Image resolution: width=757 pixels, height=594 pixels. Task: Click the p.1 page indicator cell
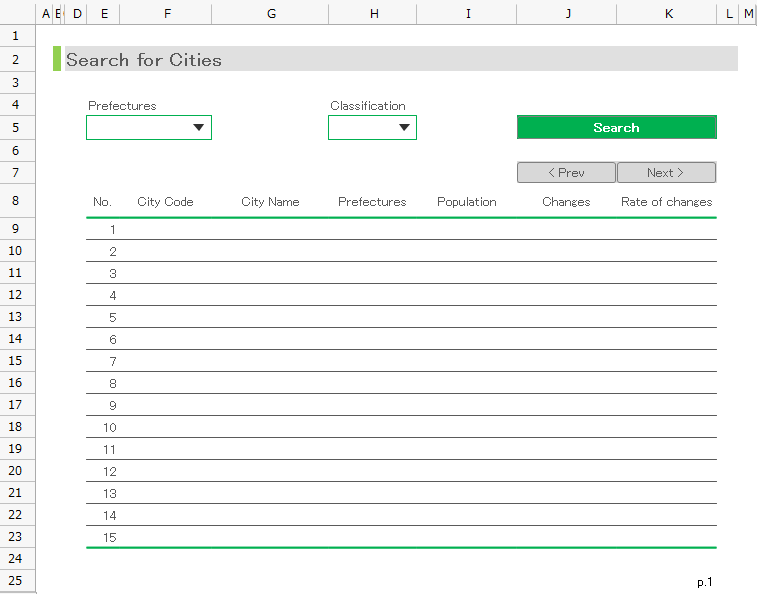(x=705, y=582)
